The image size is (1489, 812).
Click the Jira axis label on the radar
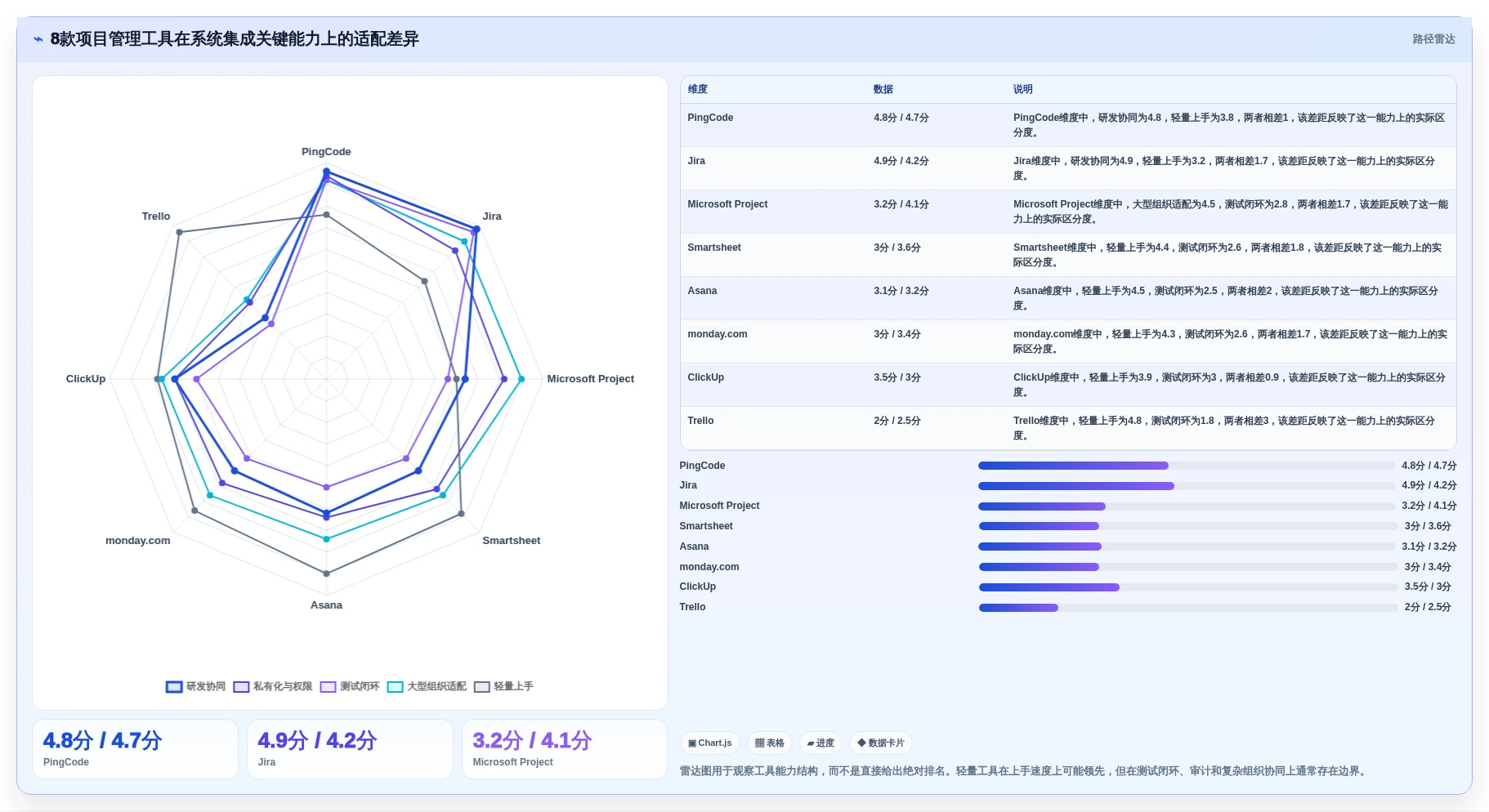click(492, 216)
